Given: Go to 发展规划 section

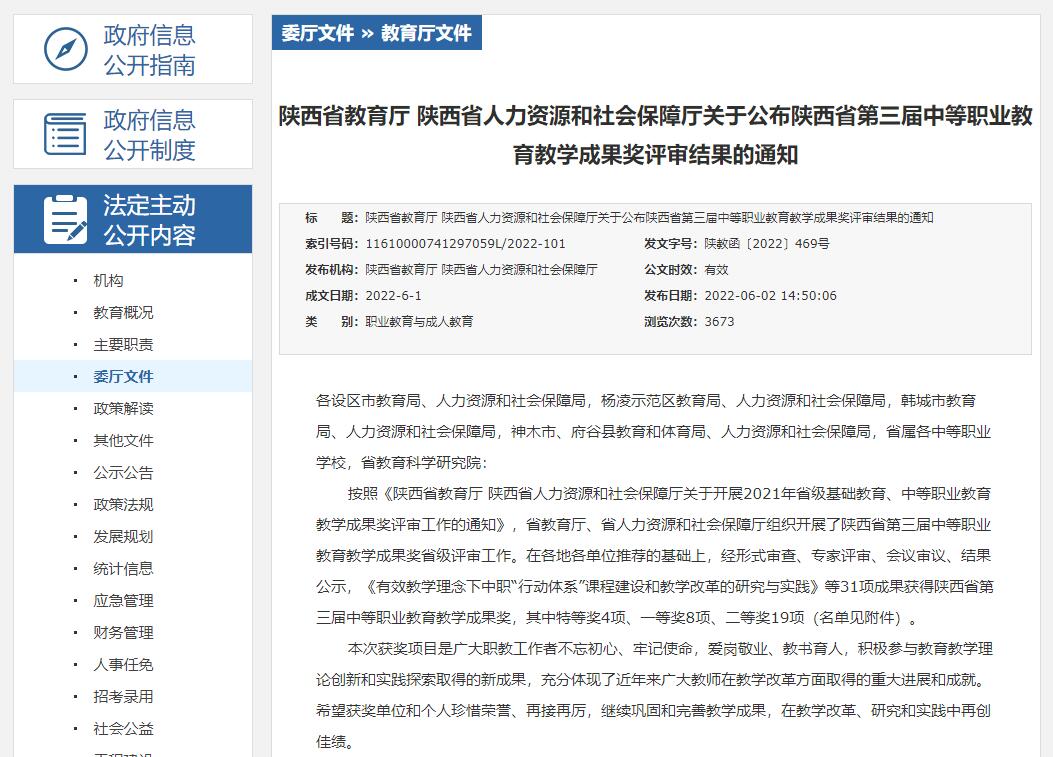Looking at the screenshot, I should coord(124,537).
